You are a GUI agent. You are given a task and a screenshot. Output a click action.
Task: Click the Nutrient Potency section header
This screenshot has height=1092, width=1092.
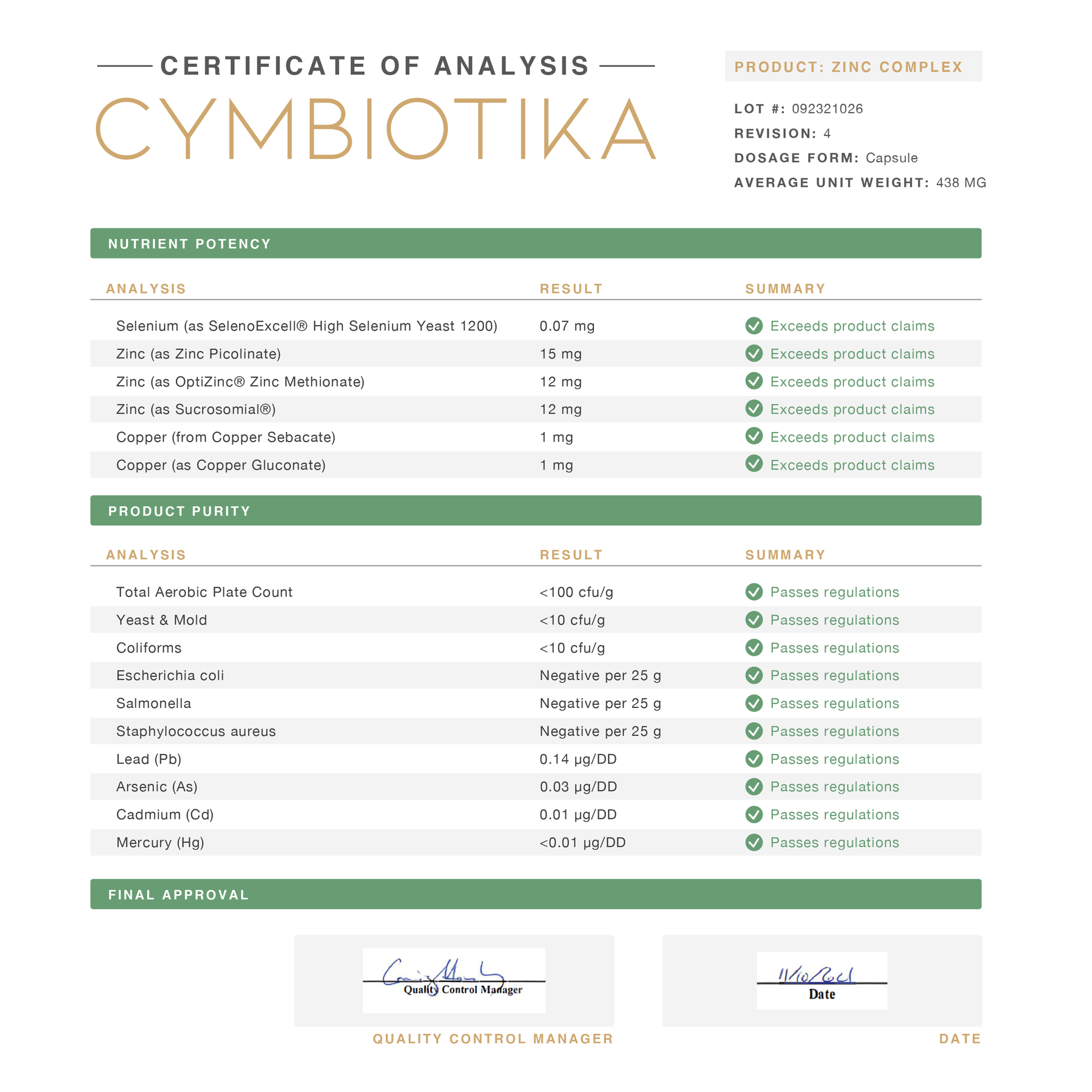pos(536,243)
